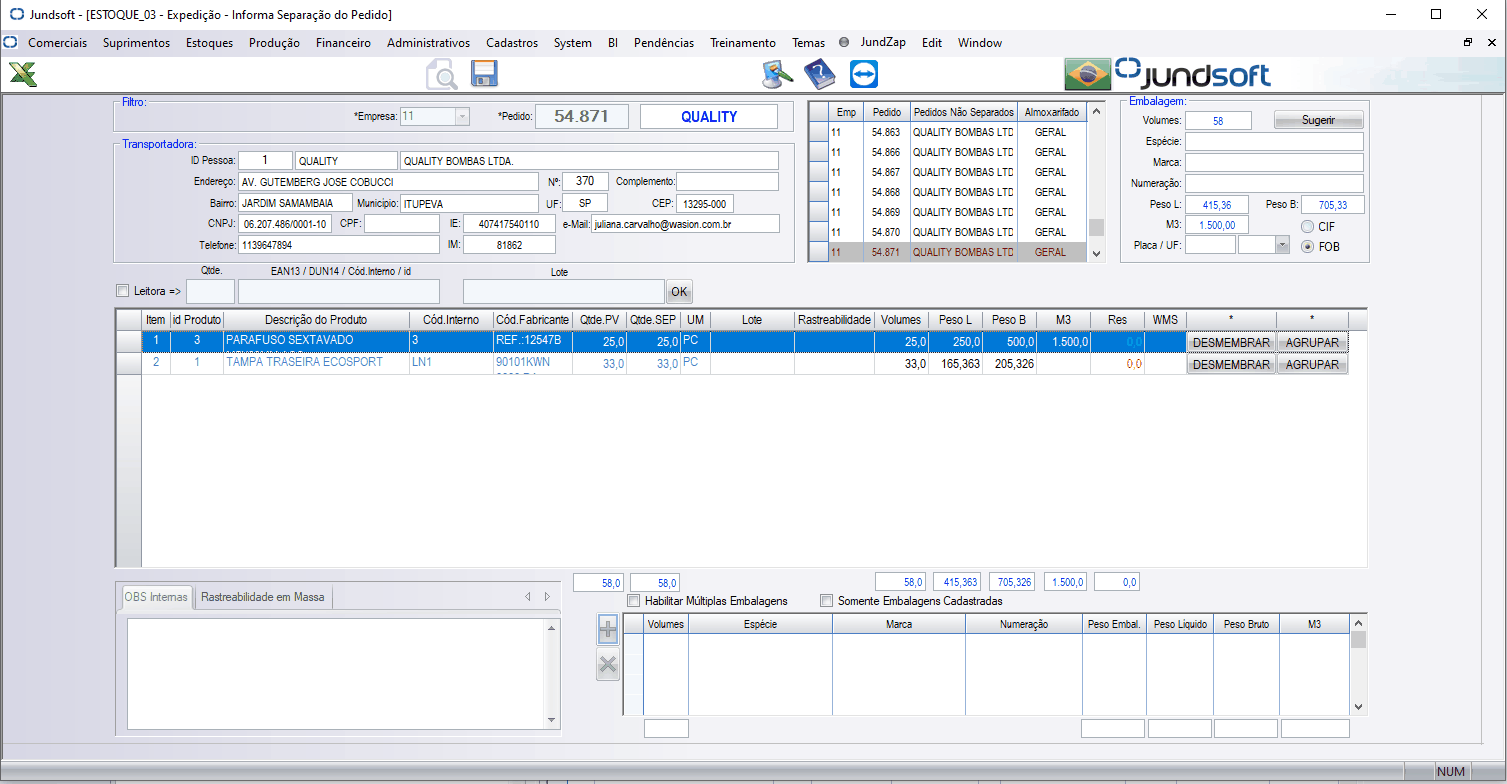Click packaging grid scroll-down arrow
Viewport: 1507px width, 784px height.
tap(1358, 706)
